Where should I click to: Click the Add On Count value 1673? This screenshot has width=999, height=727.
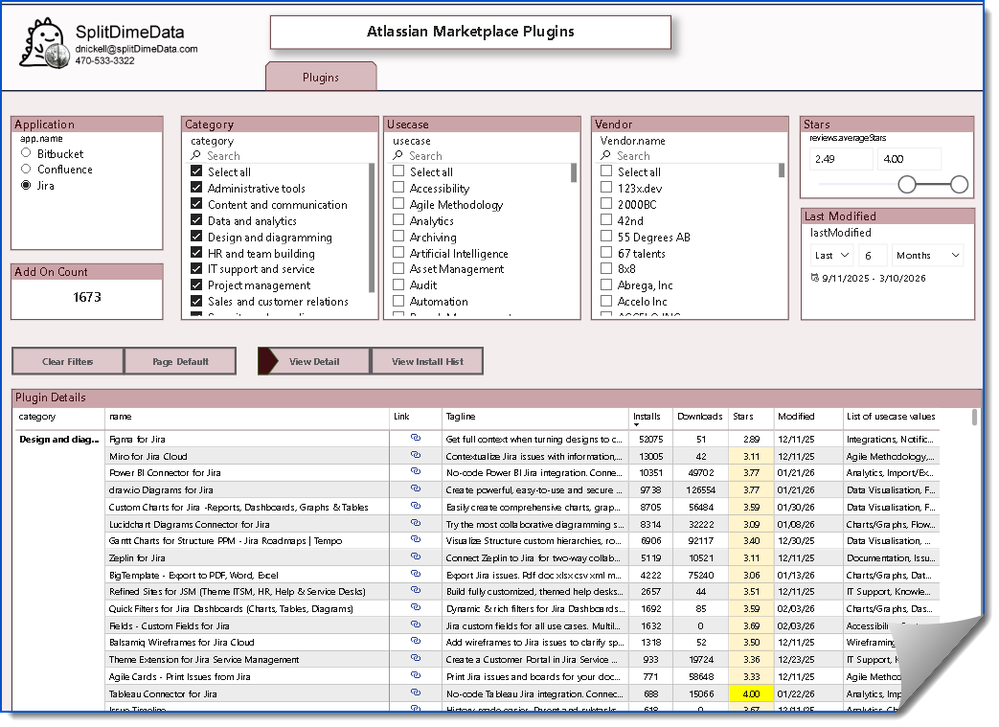pos(87,297)
